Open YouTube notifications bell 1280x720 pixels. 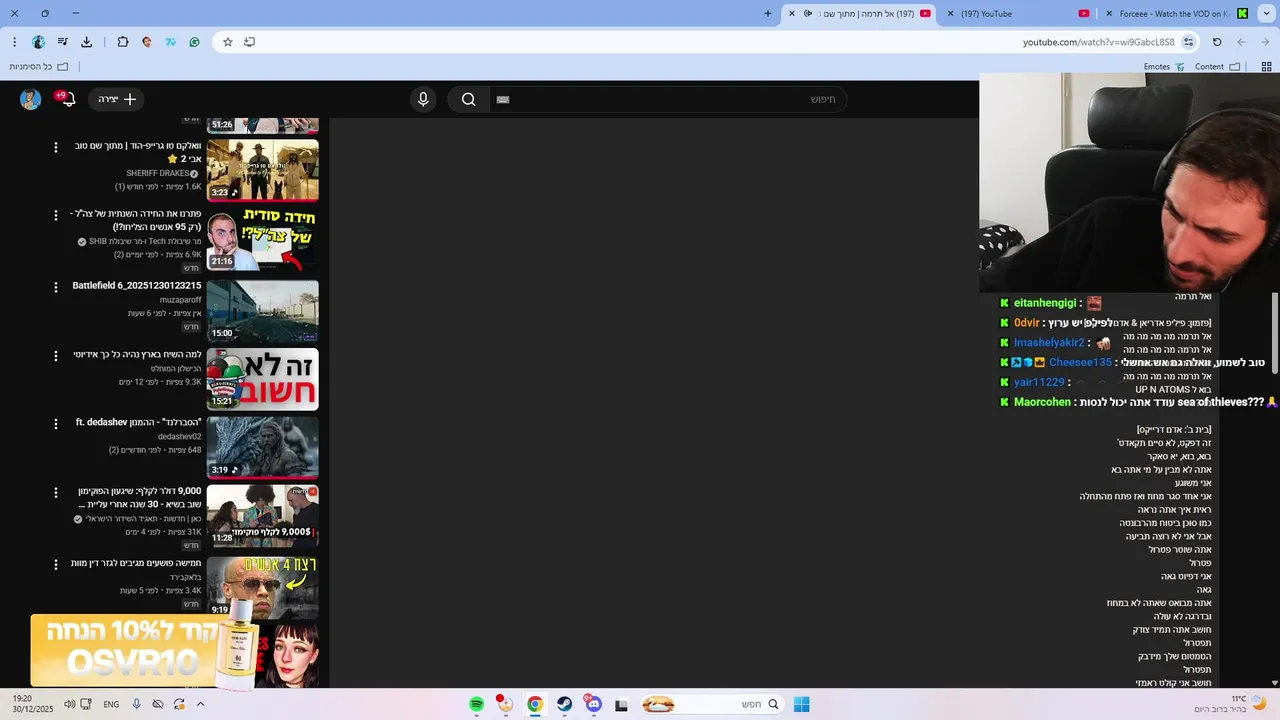67,99
